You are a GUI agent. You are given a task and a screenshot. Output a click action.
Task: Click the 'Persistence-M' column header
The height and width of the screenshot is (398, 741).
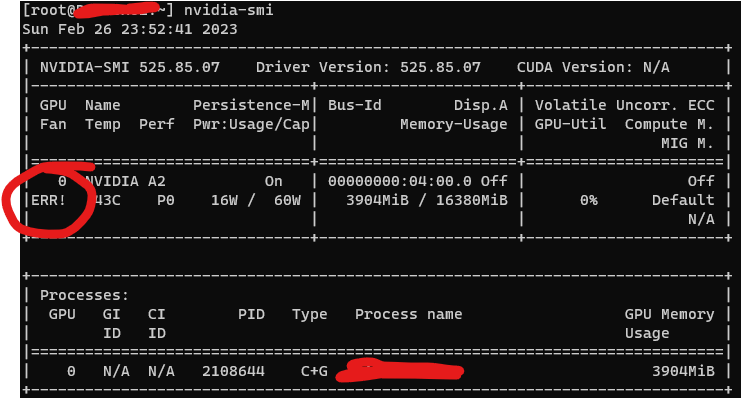[251, 105]
